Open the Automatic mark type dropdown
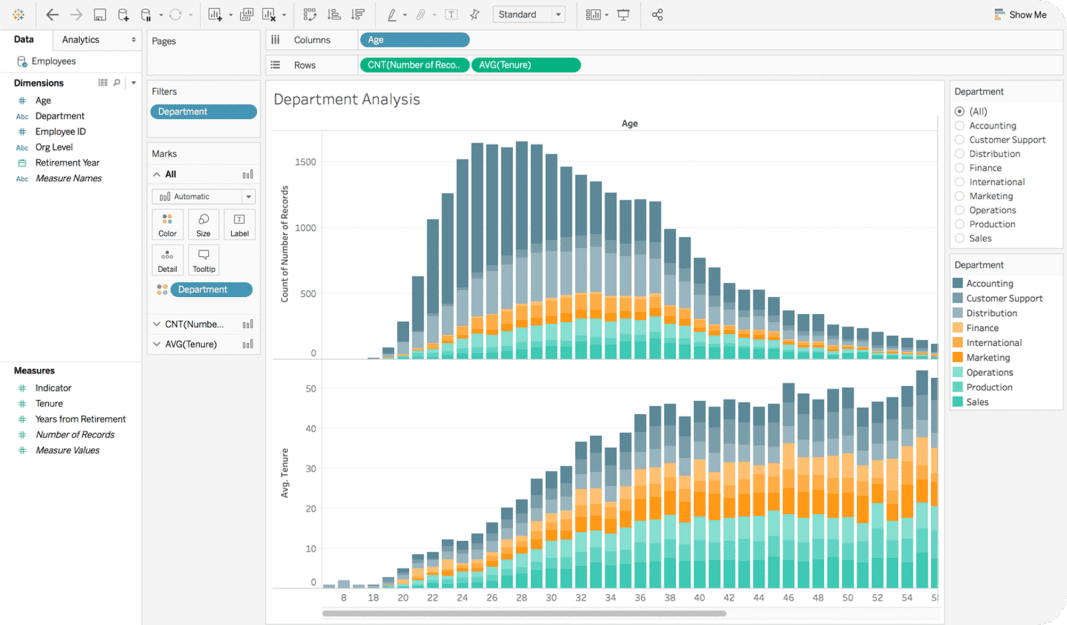 tap(202, 196)
